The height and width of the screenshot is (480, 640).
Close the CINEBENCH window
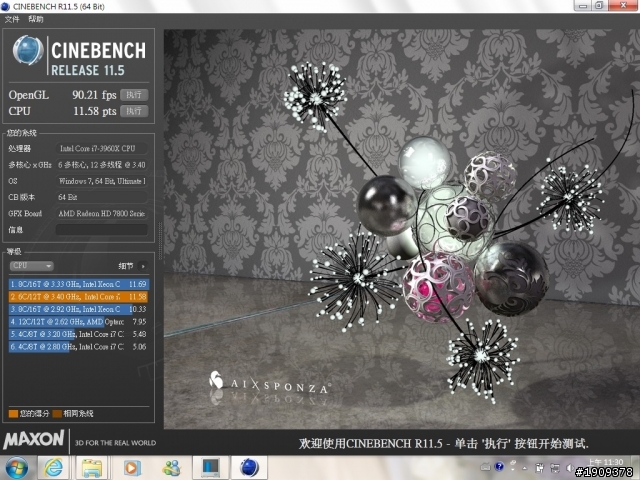tap(623, 6)
